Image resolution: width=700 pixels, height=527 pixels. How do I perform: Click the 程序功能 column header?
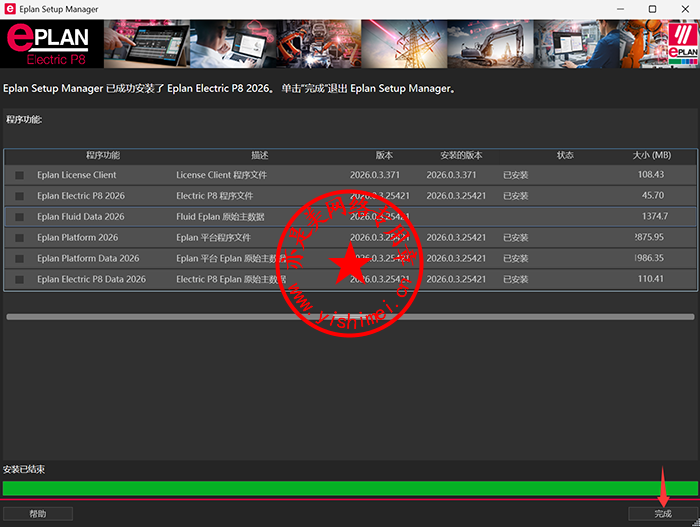click(103, 155)
